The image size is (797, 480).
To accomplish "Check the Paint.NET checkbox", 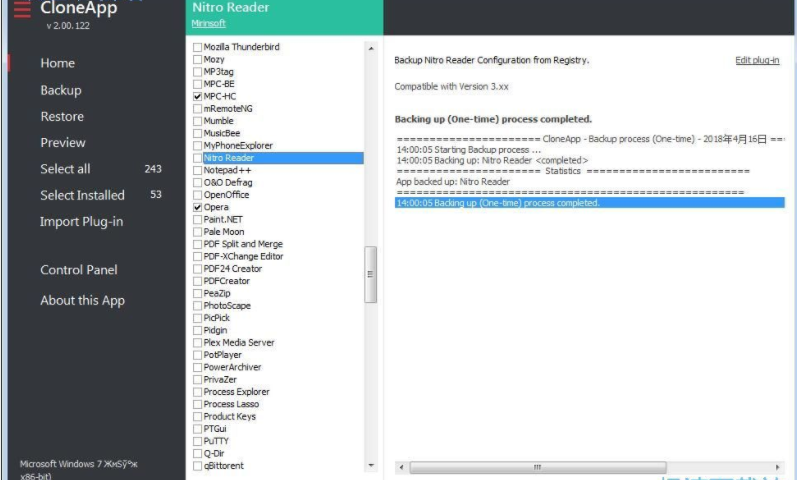I will tap(198, 220).
